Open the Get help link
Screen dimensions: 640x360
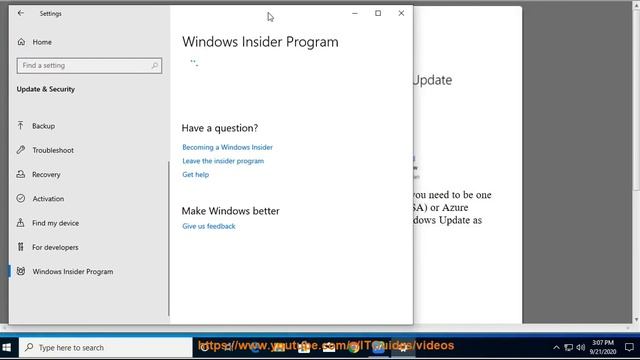[x=196, y=174]
